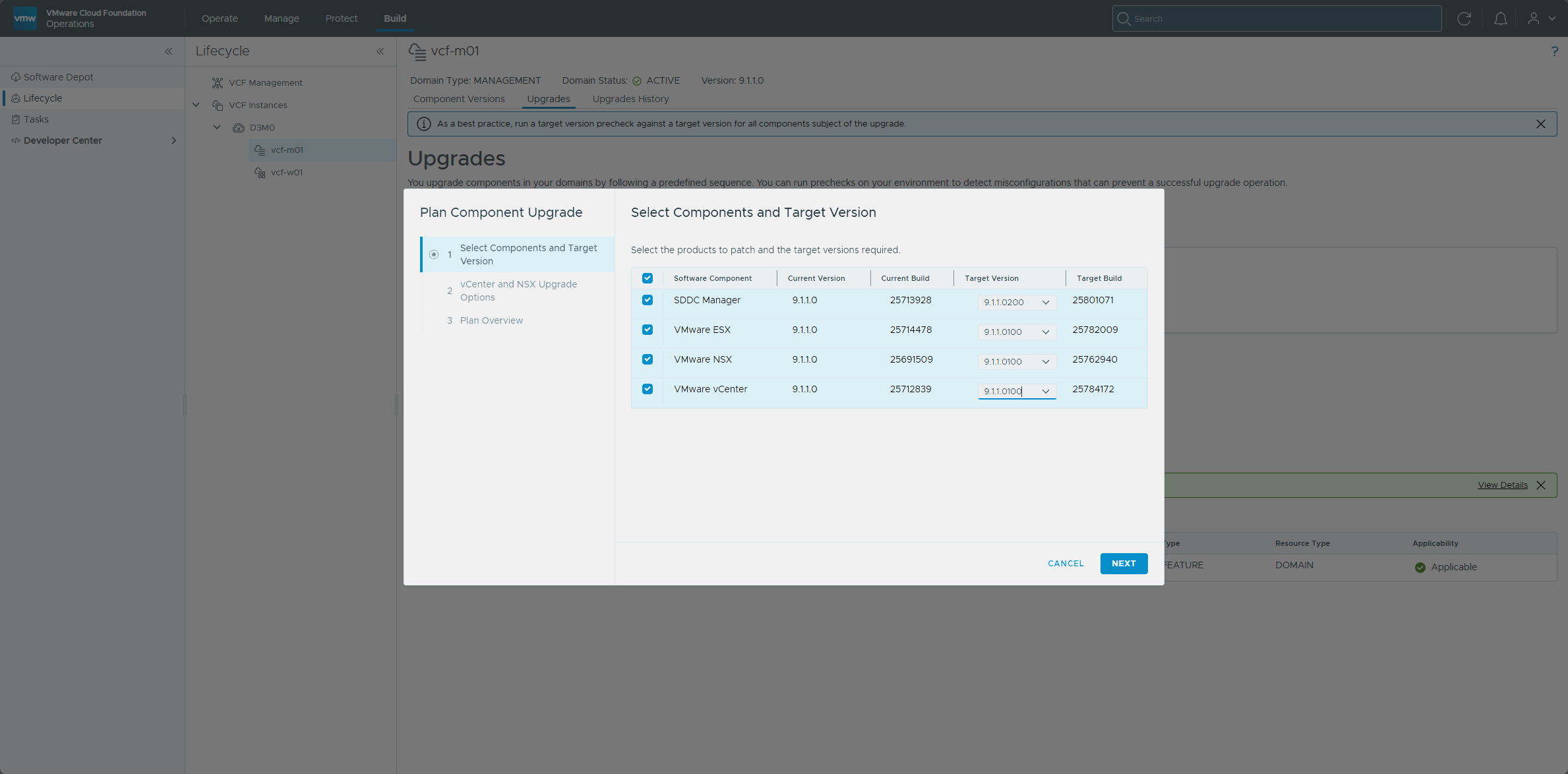Dismiss the best practice info banner
This screenshot has height=774, width=1568.
(1540, 124)
